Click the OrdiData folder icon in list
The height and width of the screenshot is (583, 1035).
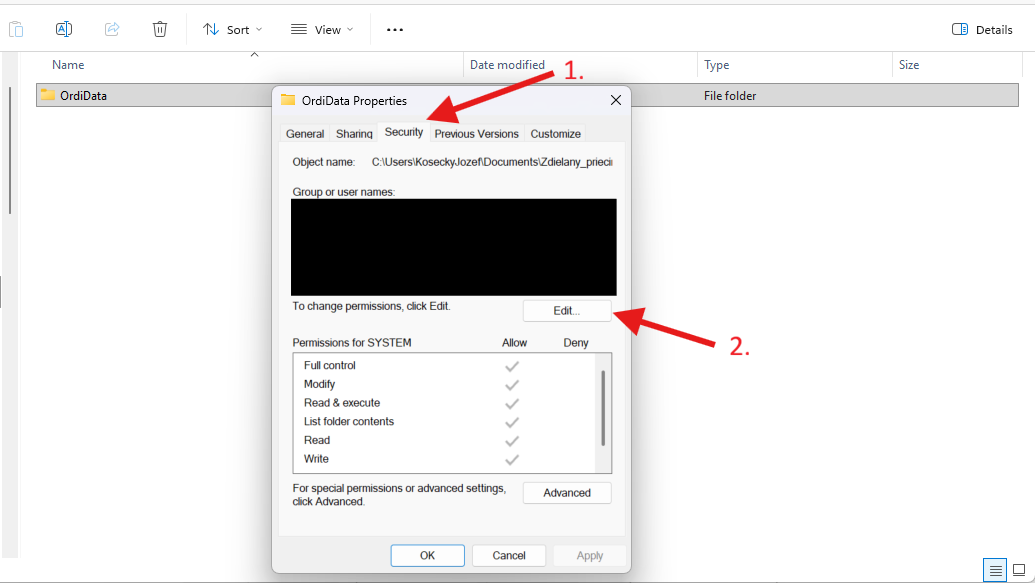point(48,95)
